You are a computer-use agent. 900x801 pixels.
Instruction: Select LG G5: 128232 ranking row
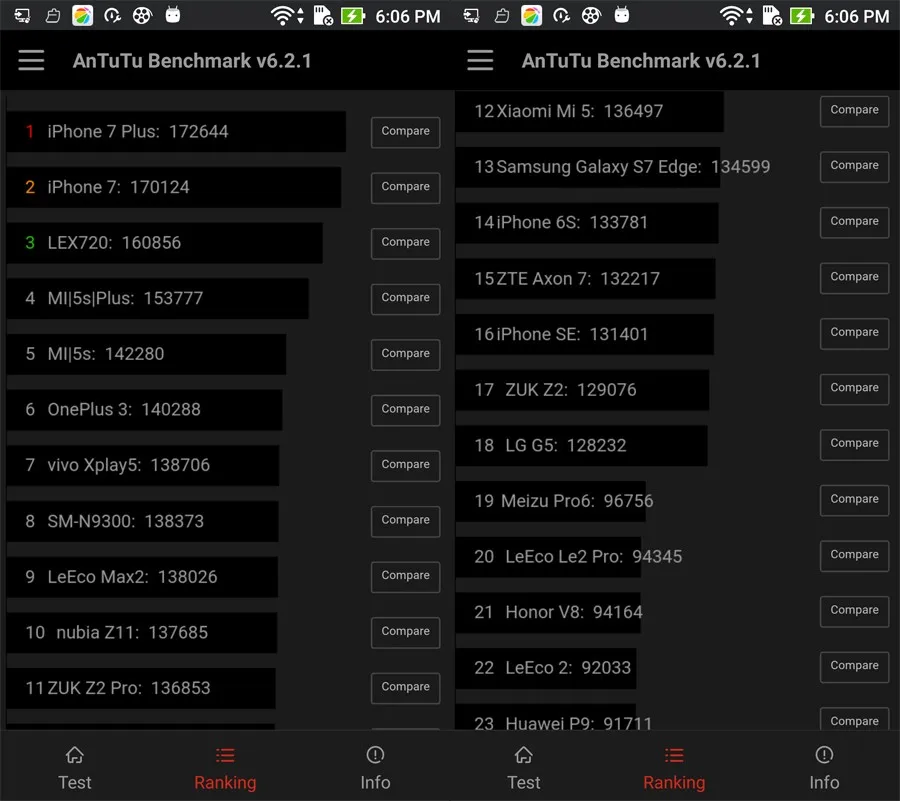pyautogui.click(x=581, y=445)
